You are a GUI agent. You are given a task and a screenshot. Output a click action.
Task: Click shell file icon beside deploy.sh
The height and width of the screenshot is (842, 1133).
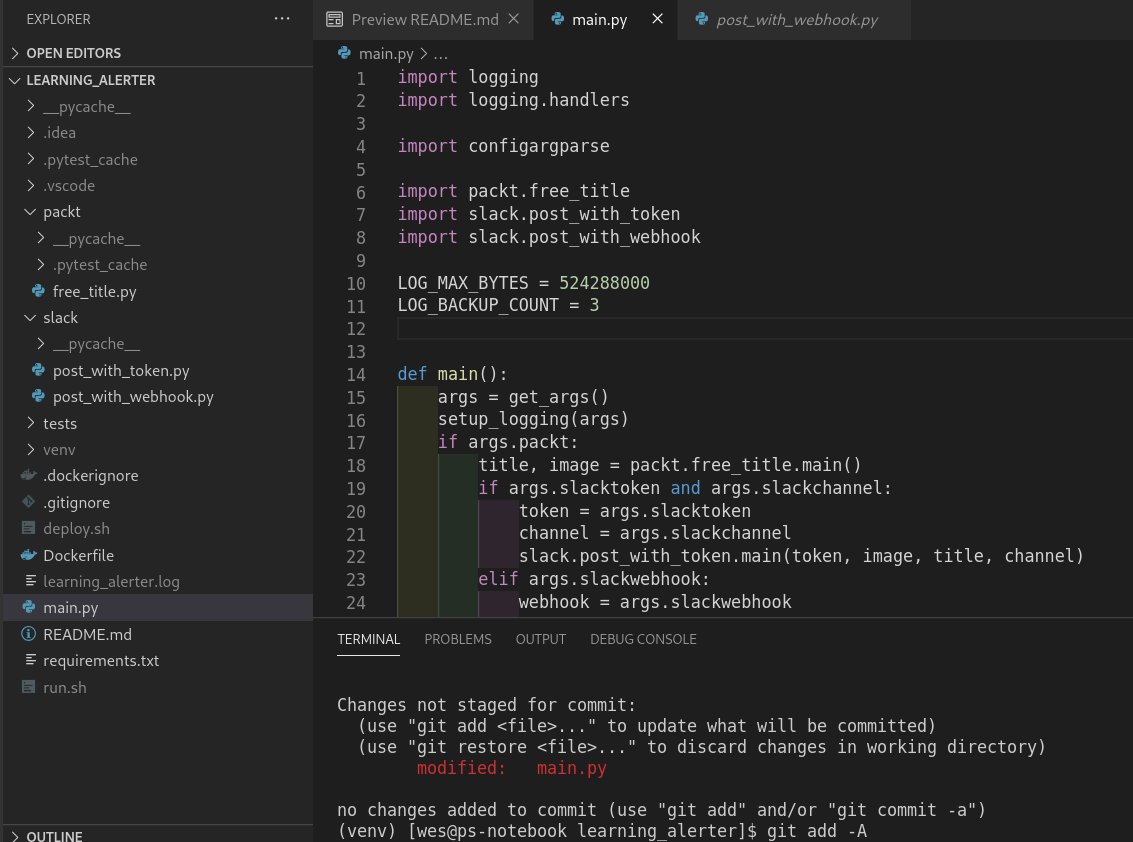[29, 528]
